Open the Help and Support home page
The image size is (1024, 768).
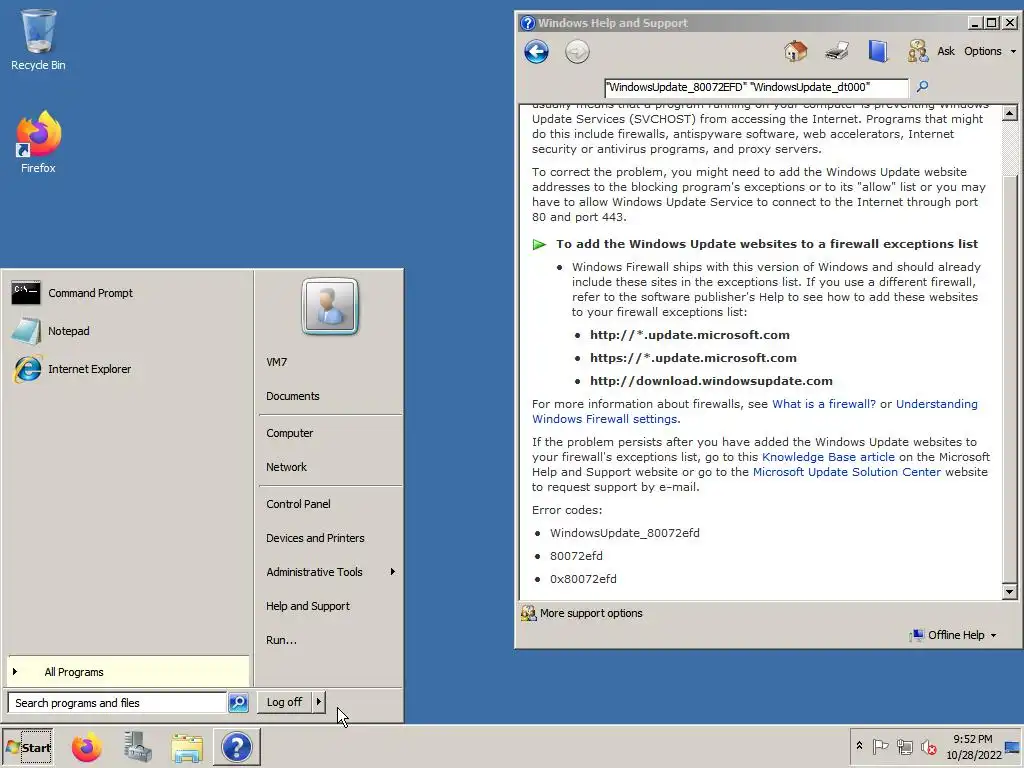[795, 51]
